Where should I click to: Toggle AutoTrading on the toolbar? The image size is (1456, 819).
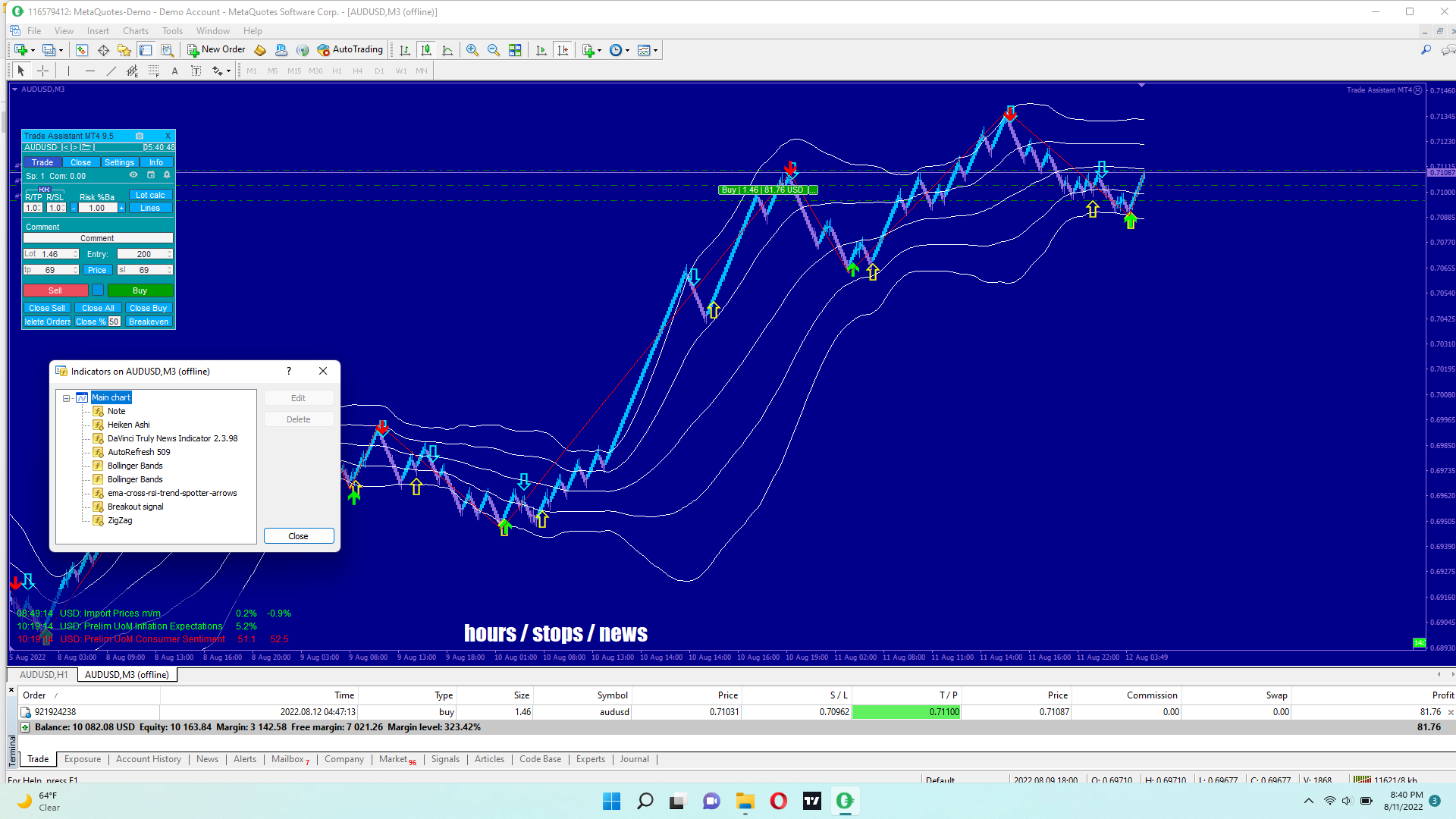pyautogui.click(x=350, y=50)
